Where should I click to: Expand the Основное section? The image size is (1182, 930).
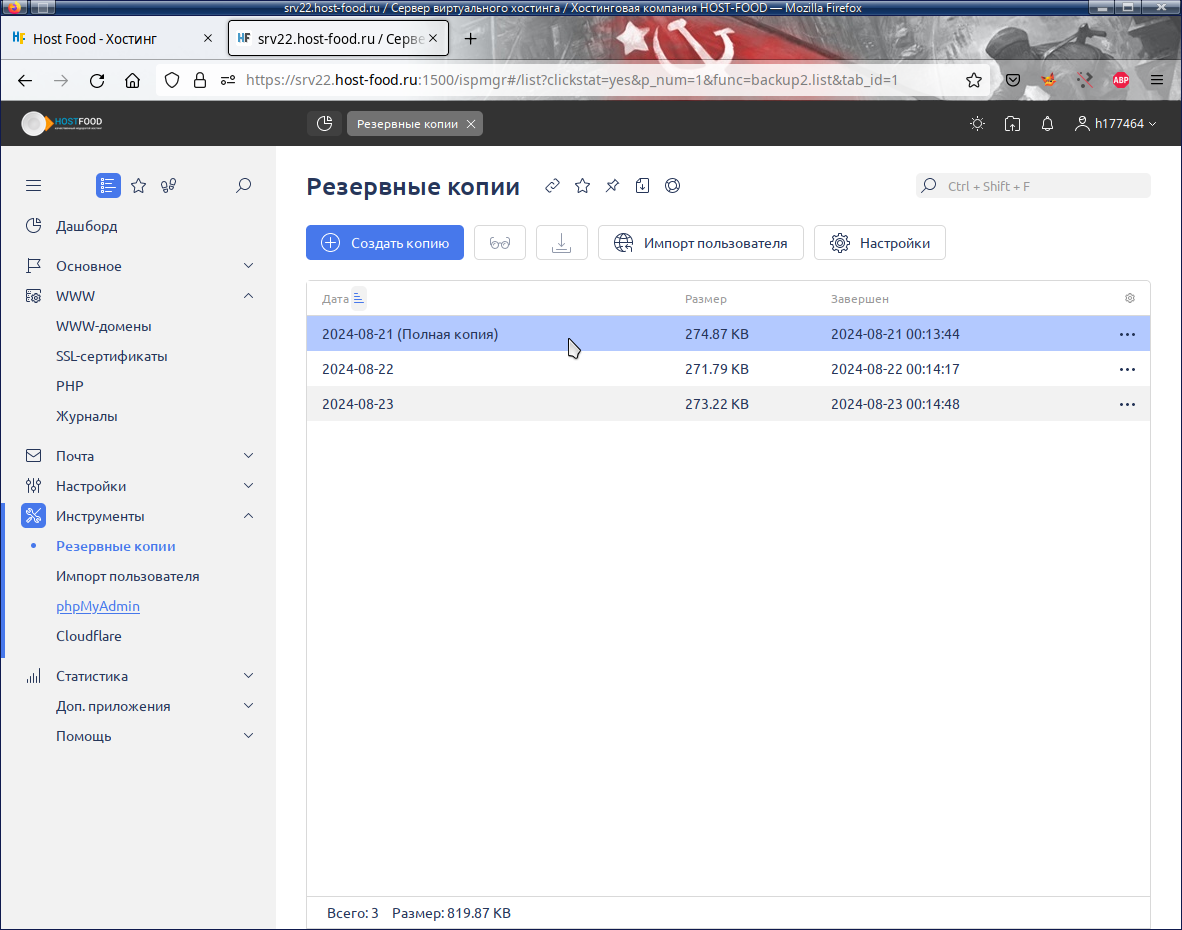click(140, 266)
